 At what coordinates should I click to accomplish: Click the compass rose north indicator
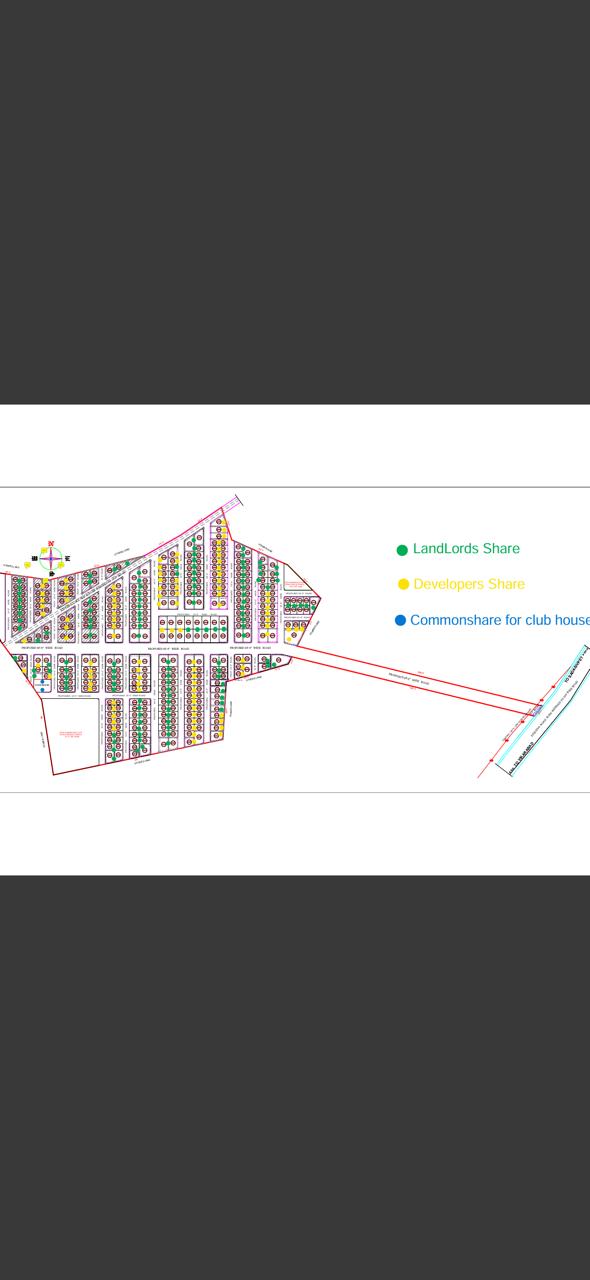[x=51, y=544]
